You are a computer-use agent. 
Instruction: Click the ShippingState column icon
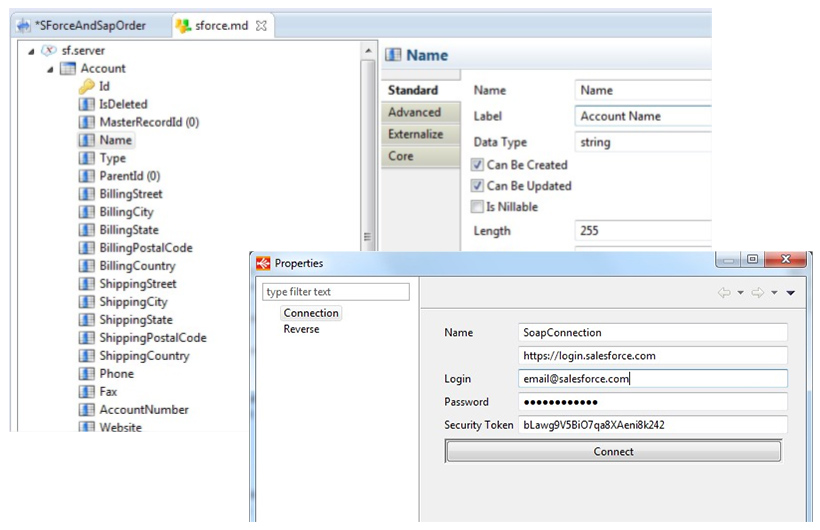point(86,320)
